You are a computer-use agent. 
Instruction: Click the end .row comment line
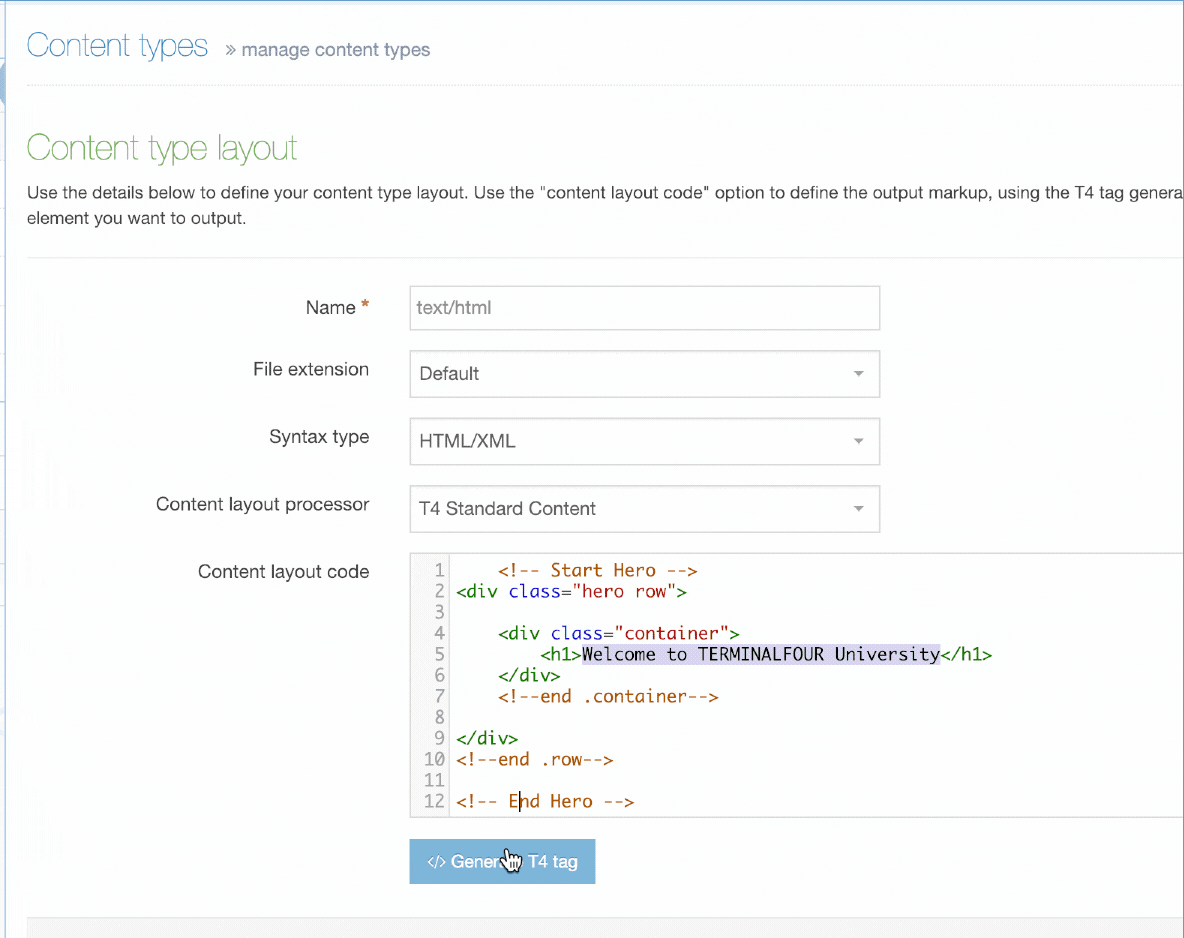(534, 759)
